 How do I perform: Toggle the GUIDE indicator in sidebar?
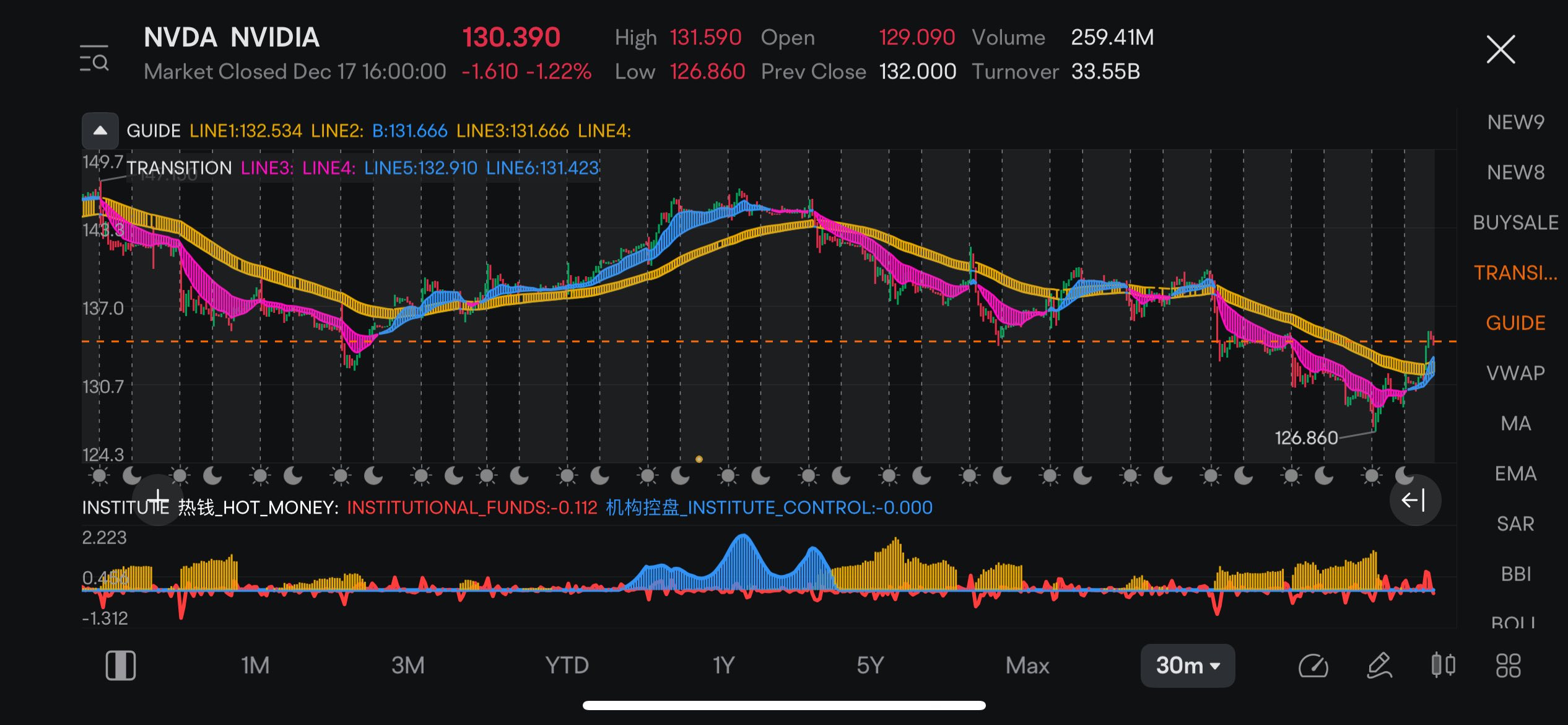pyautogui.click(x=1515, y=323)
